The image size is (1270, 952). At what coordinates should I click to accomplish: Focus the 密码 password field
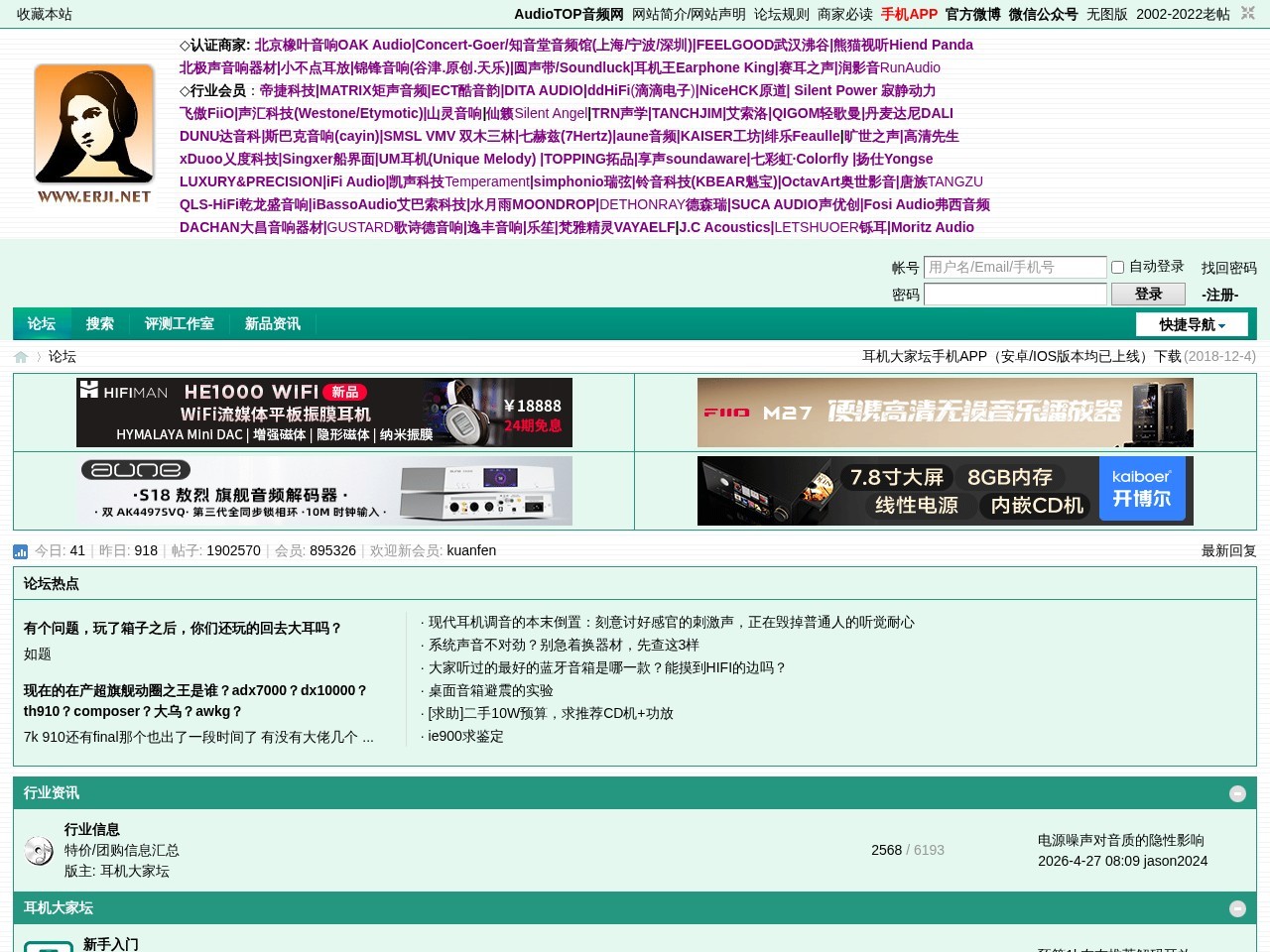tap(1015, 295)
